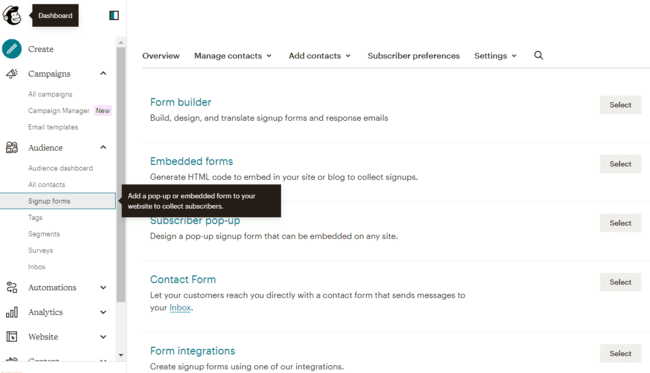
Task: Click the Analytics bar chart icon
Action: 12,312
